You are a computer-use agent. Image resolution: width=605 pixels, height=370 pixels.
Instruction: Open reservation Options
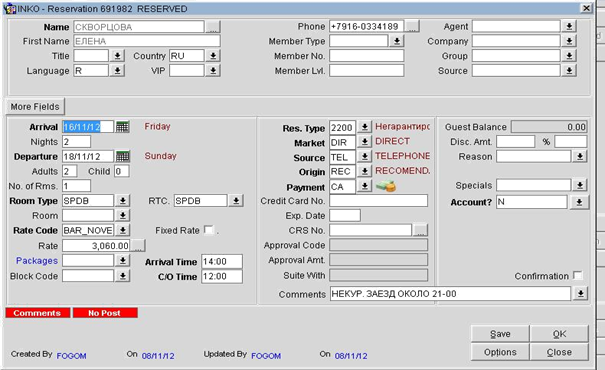500,352
